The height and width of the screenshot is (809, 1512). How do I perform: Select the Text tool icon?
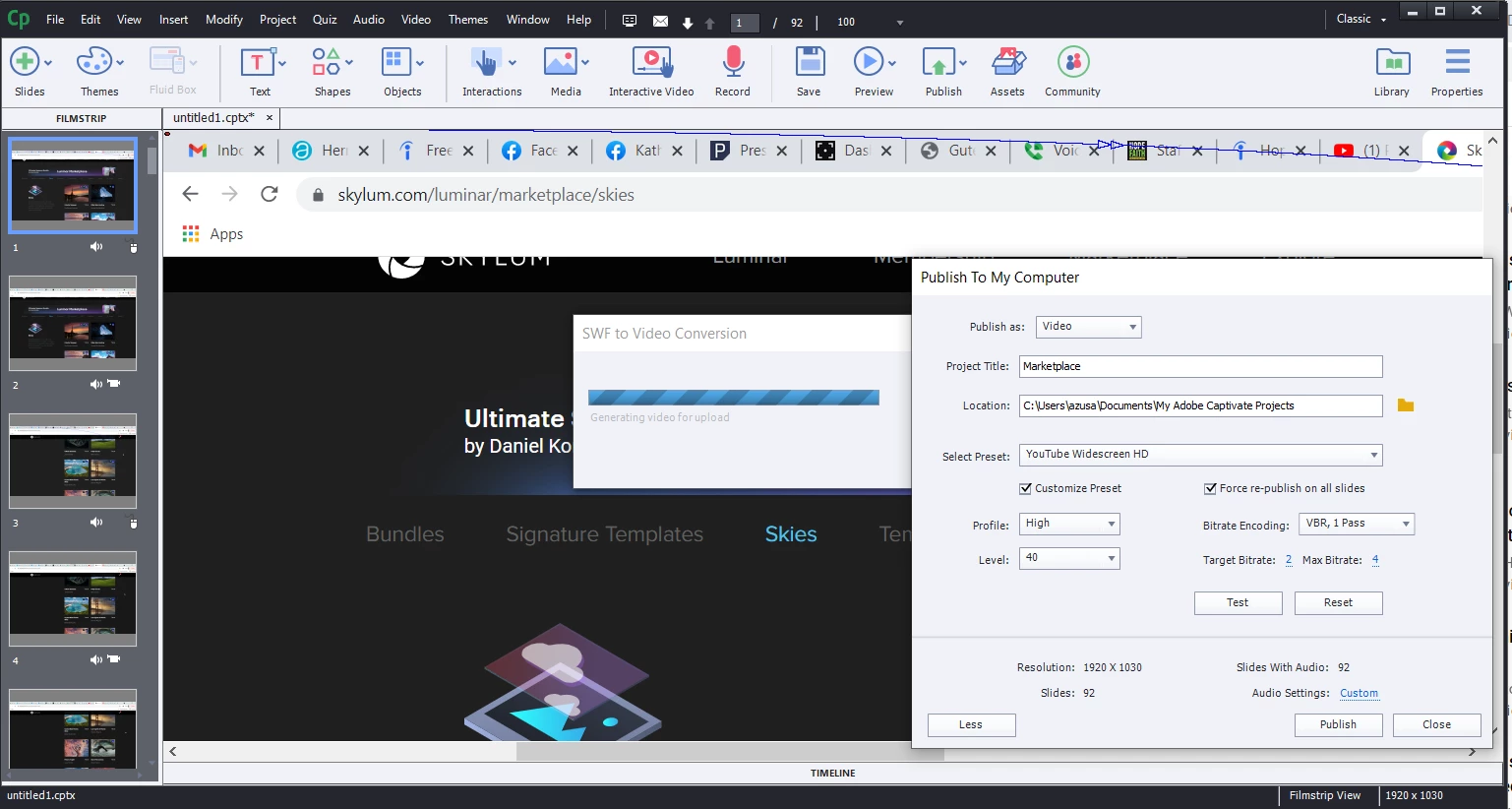click(257, 62)
